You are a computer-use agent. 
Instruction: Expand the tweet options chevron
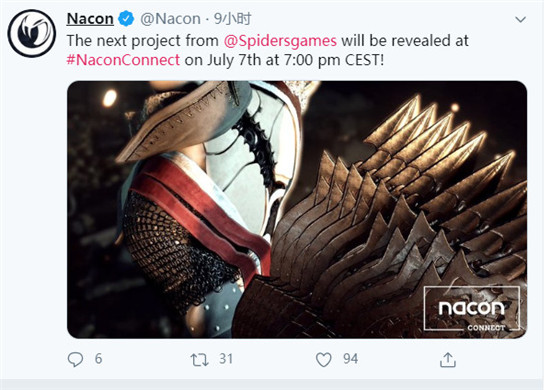point(521,19)
